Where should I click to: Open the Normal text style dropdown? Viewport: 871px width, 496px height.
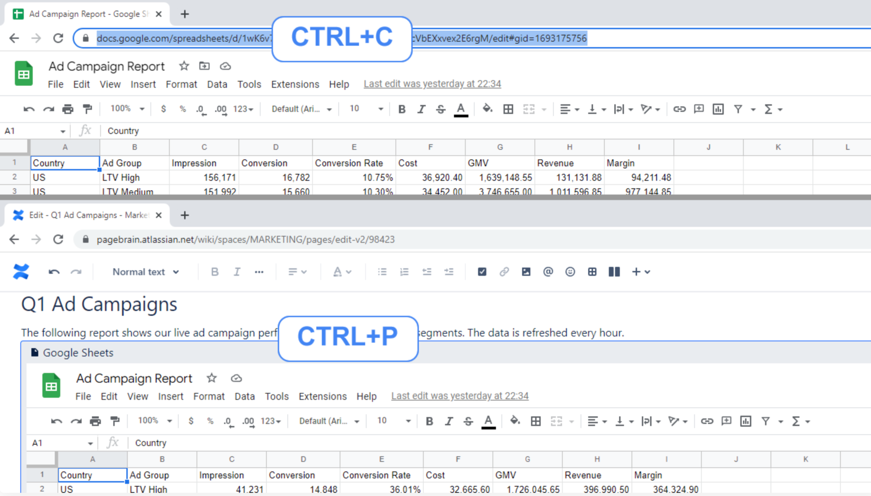pos(146,272)
